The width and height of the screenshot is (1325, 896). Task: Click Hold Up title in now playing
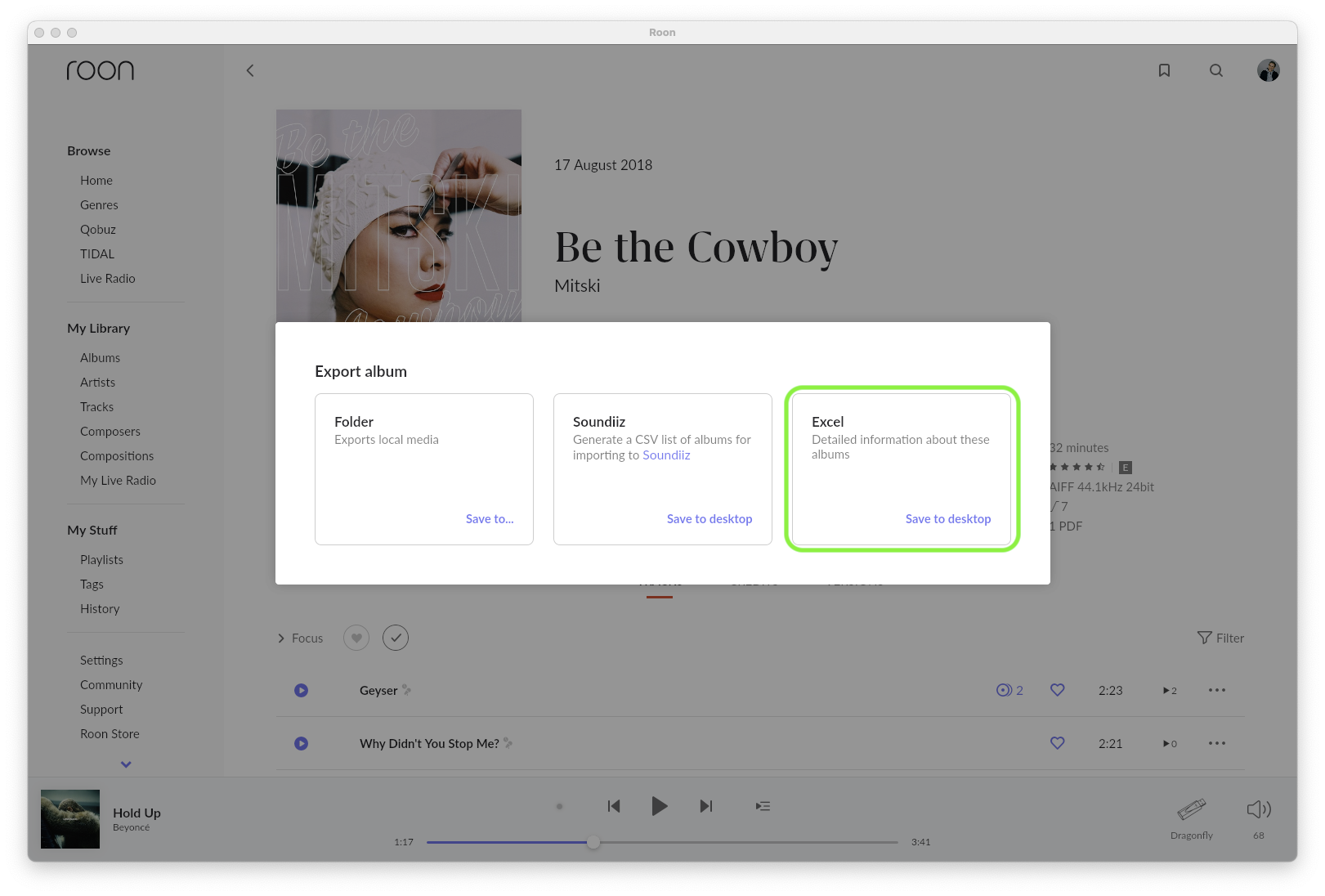pyautogui.click(x=137, y=813)
